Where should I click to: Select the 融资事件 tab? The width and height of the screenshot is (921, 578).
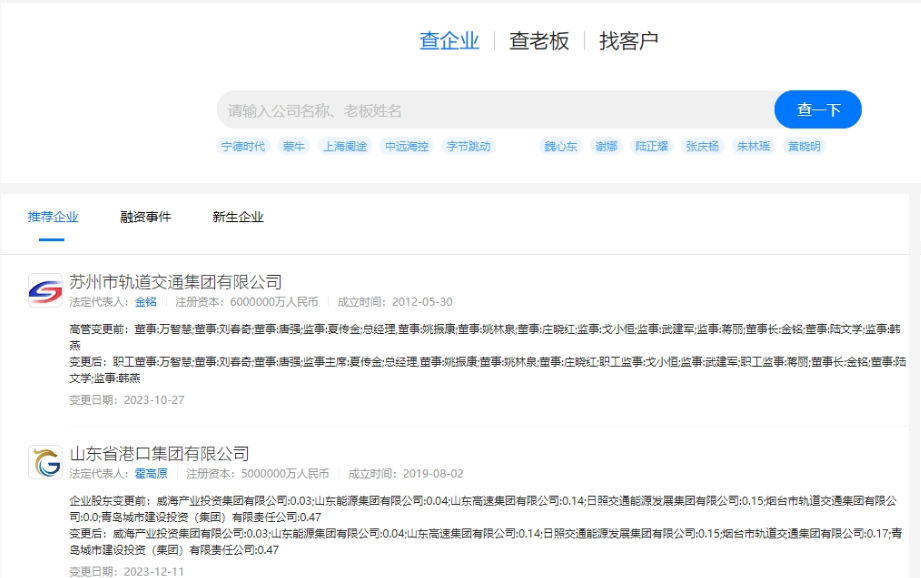(x=146, y=217)
